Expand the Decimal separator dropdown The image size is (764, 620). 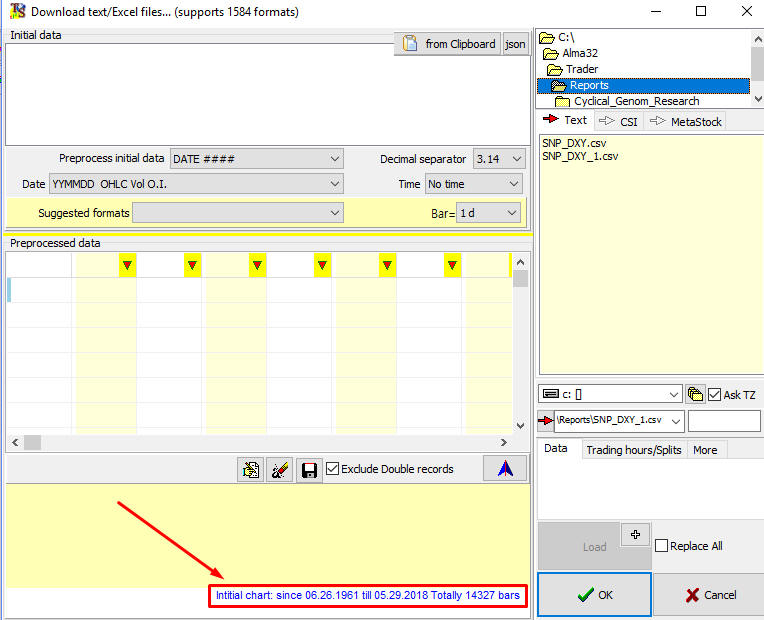498,159
